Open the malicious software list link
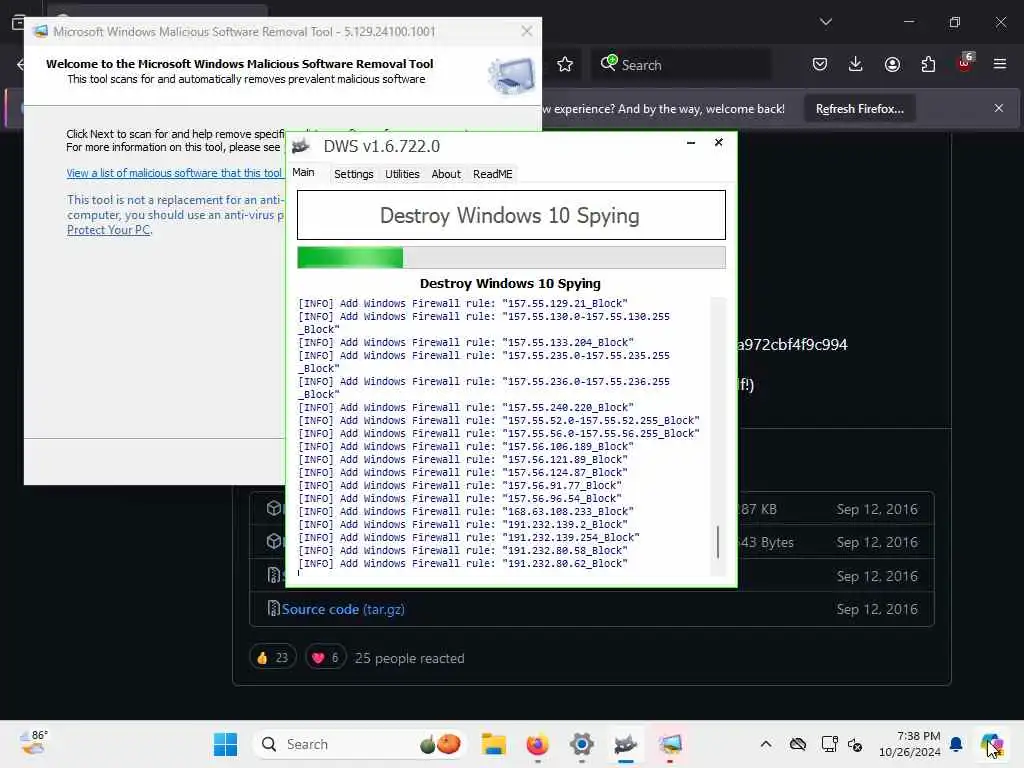Image resolution: width=1024 pixels, height=768 pixels. click(174, 173)
